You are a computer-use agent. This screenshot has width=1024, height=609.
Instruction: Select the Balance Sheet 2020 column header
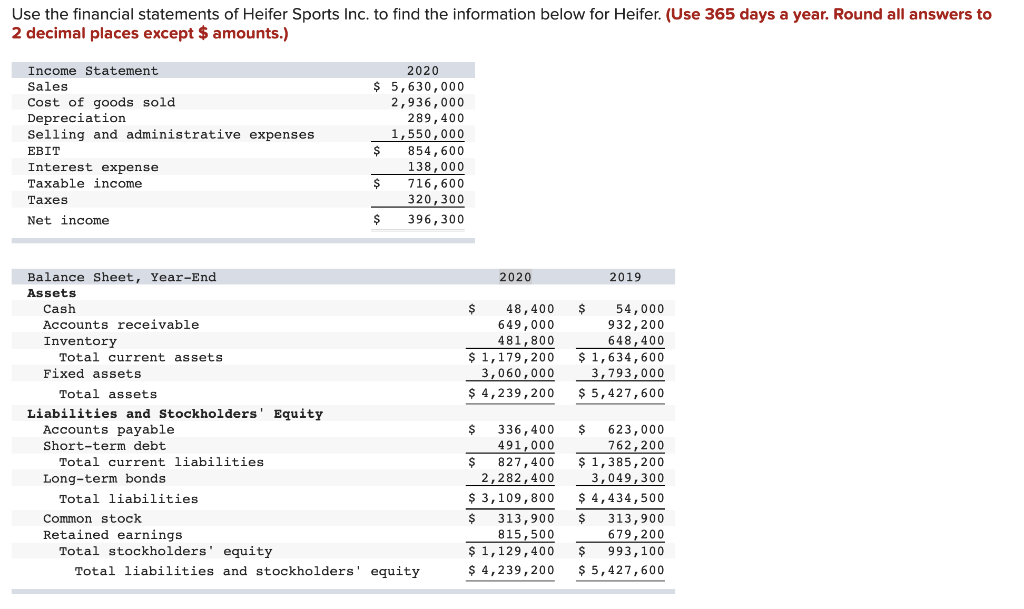tap(515, 277)
